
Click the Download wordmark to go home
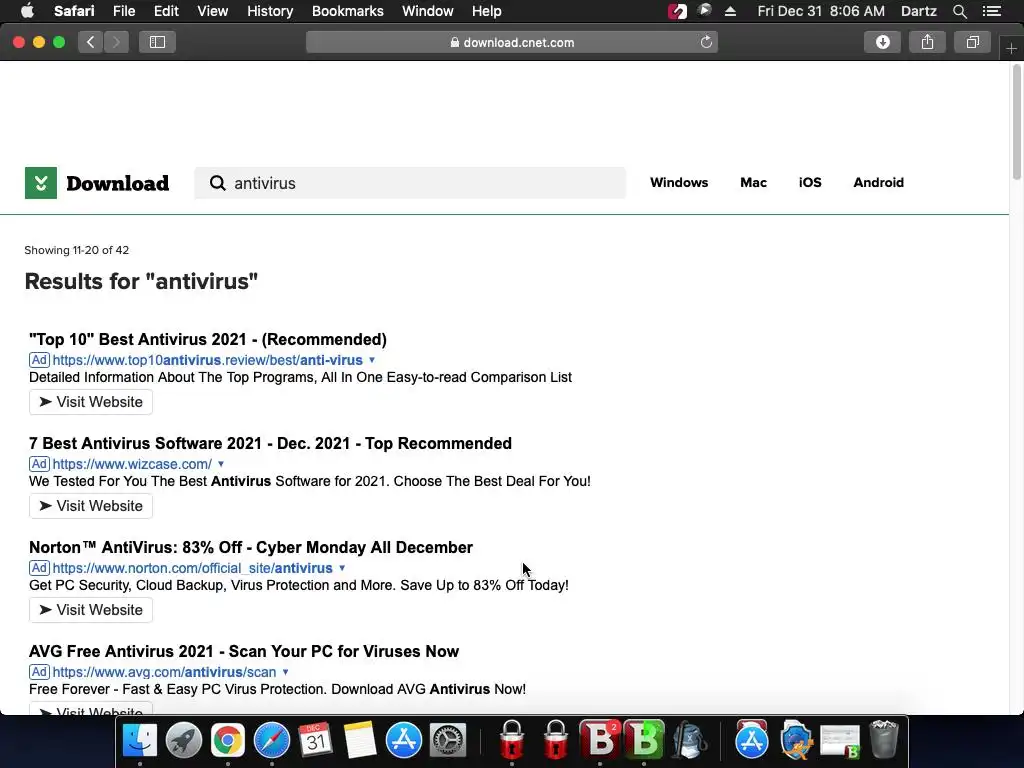point(118,183)
